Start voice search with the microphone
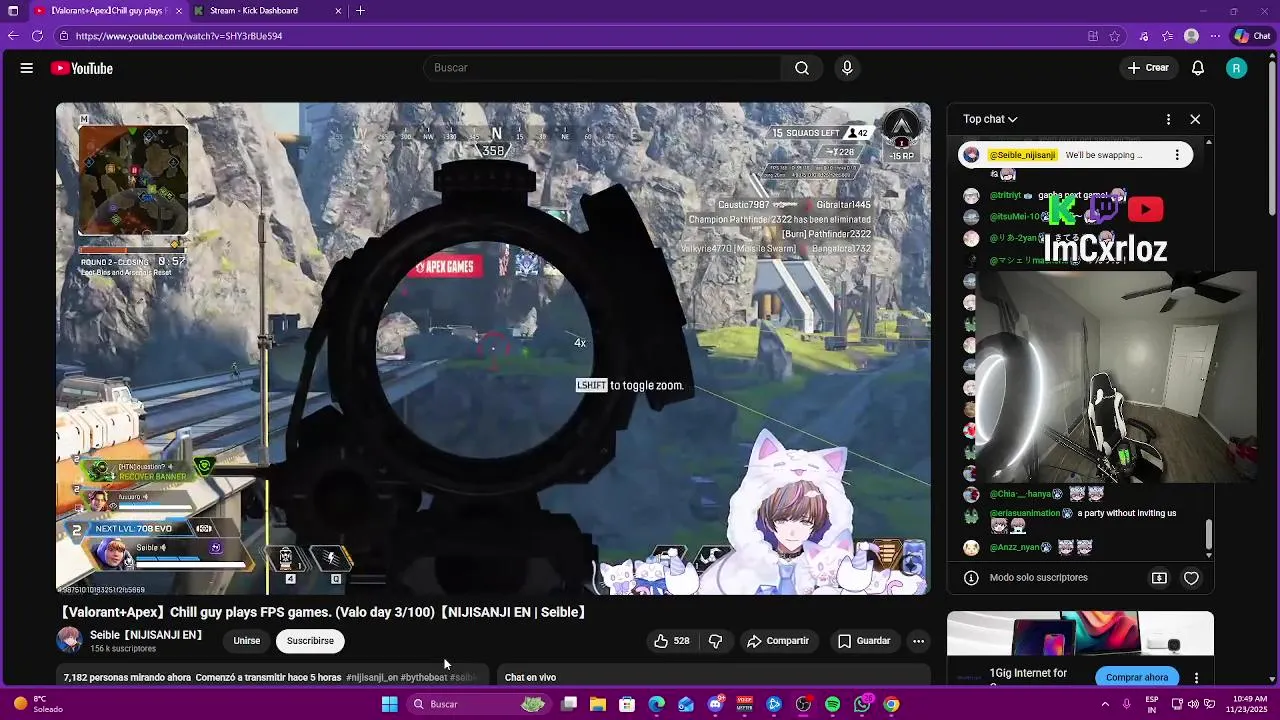The height and width of the screenshot is (720, 1280). [847, 68]
